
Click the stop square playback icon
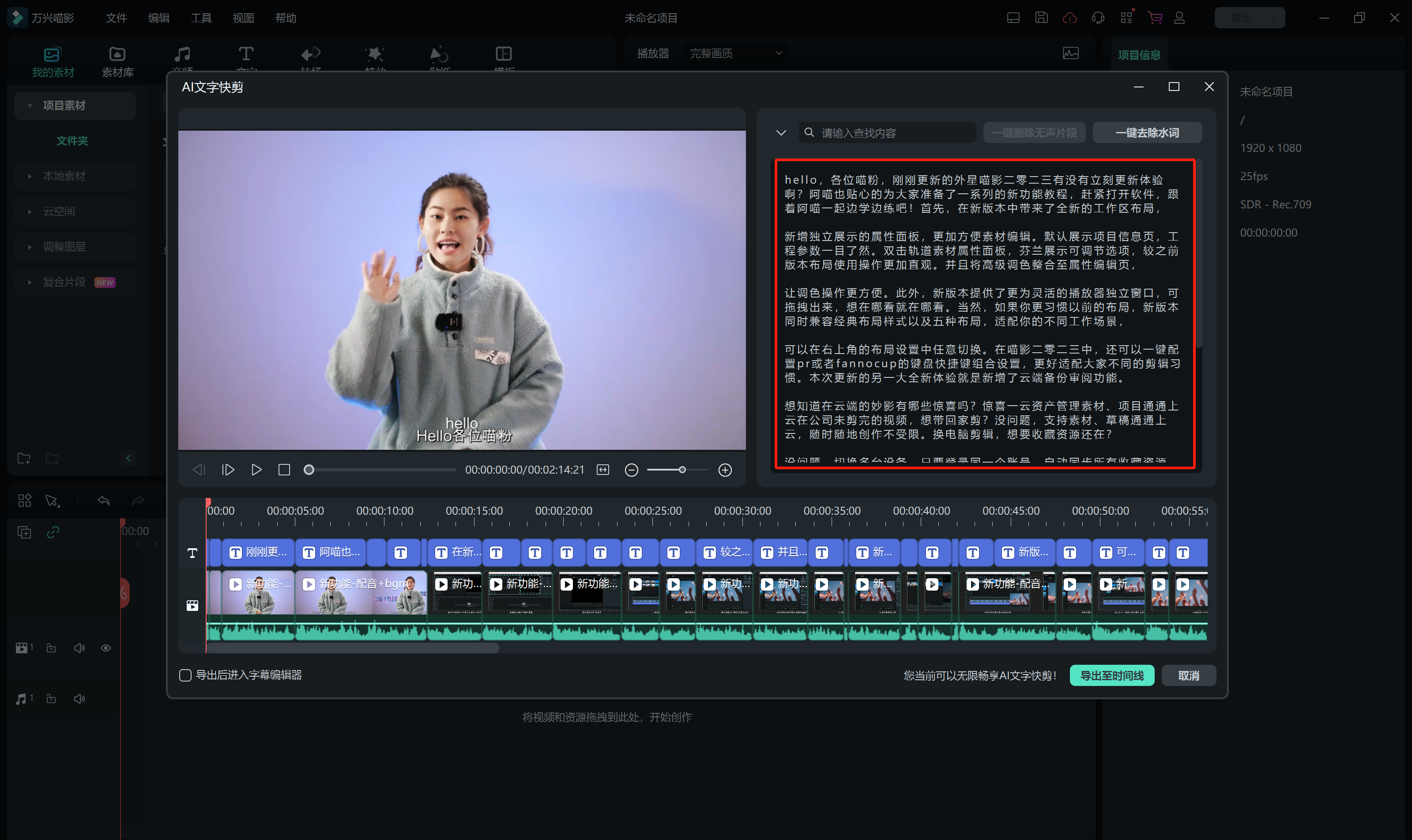[284, 470]
